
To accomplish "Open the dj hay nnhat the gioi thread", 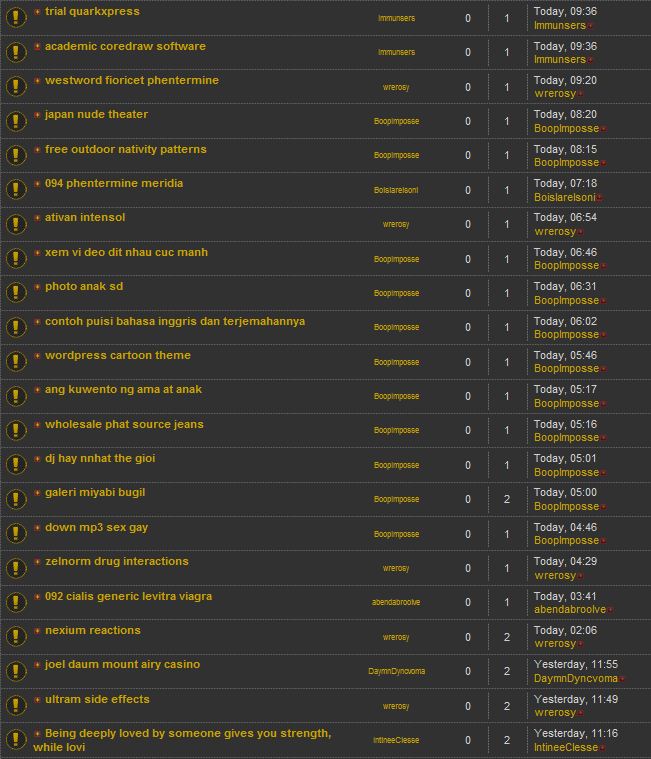I will click(100, 459).
